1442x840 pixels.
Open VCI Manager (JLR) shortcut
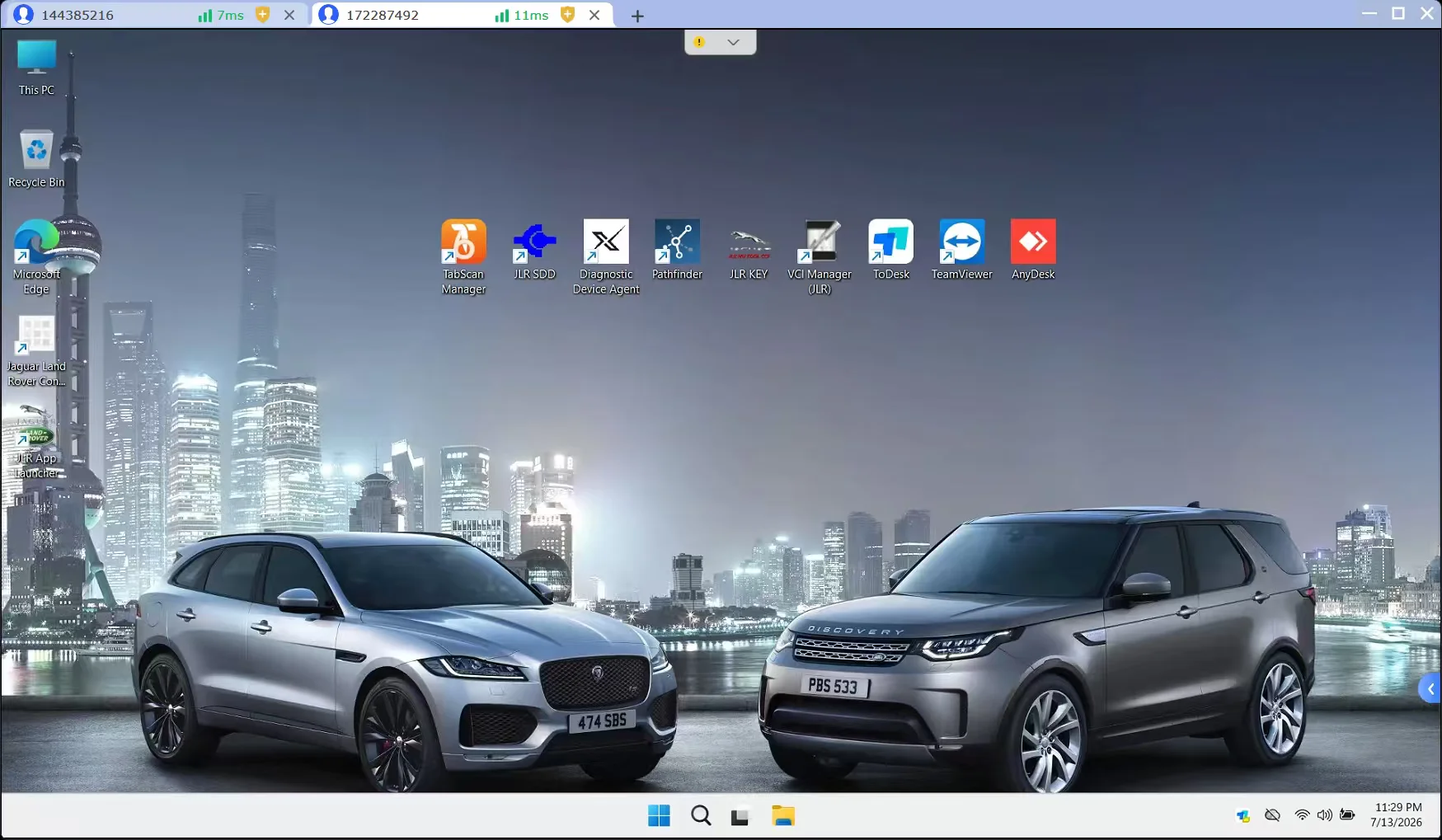tap(820, 256)
